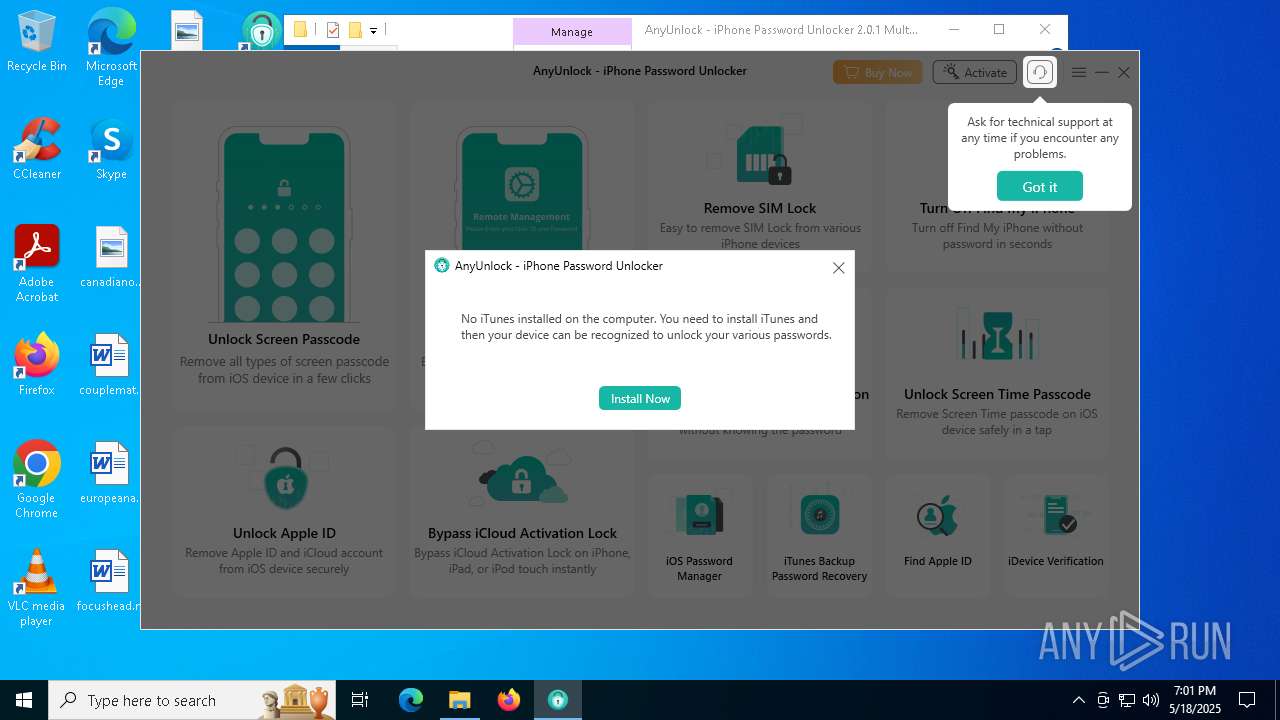Select the focushead Word document on desktop
The width and height of the screenshot is (1280, 720).
(111, 581)
